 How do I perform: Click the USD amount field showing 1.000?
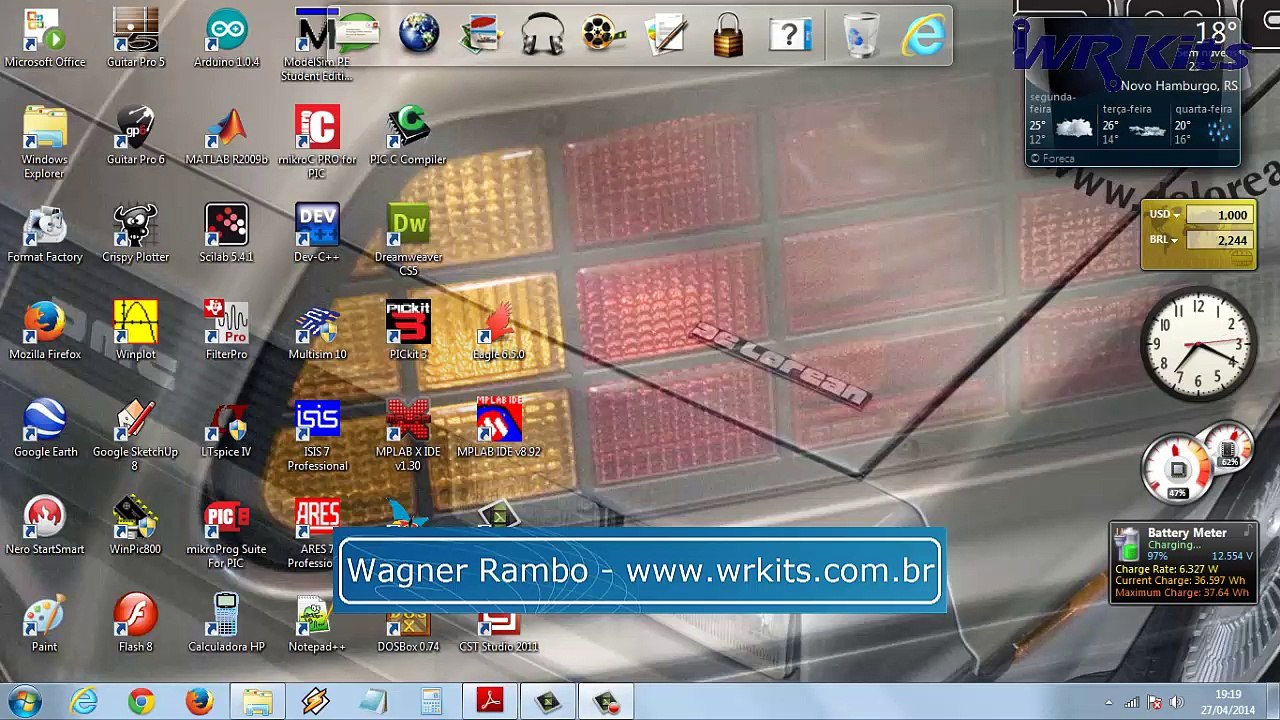pyautogui.click(x=1218, y=215)
